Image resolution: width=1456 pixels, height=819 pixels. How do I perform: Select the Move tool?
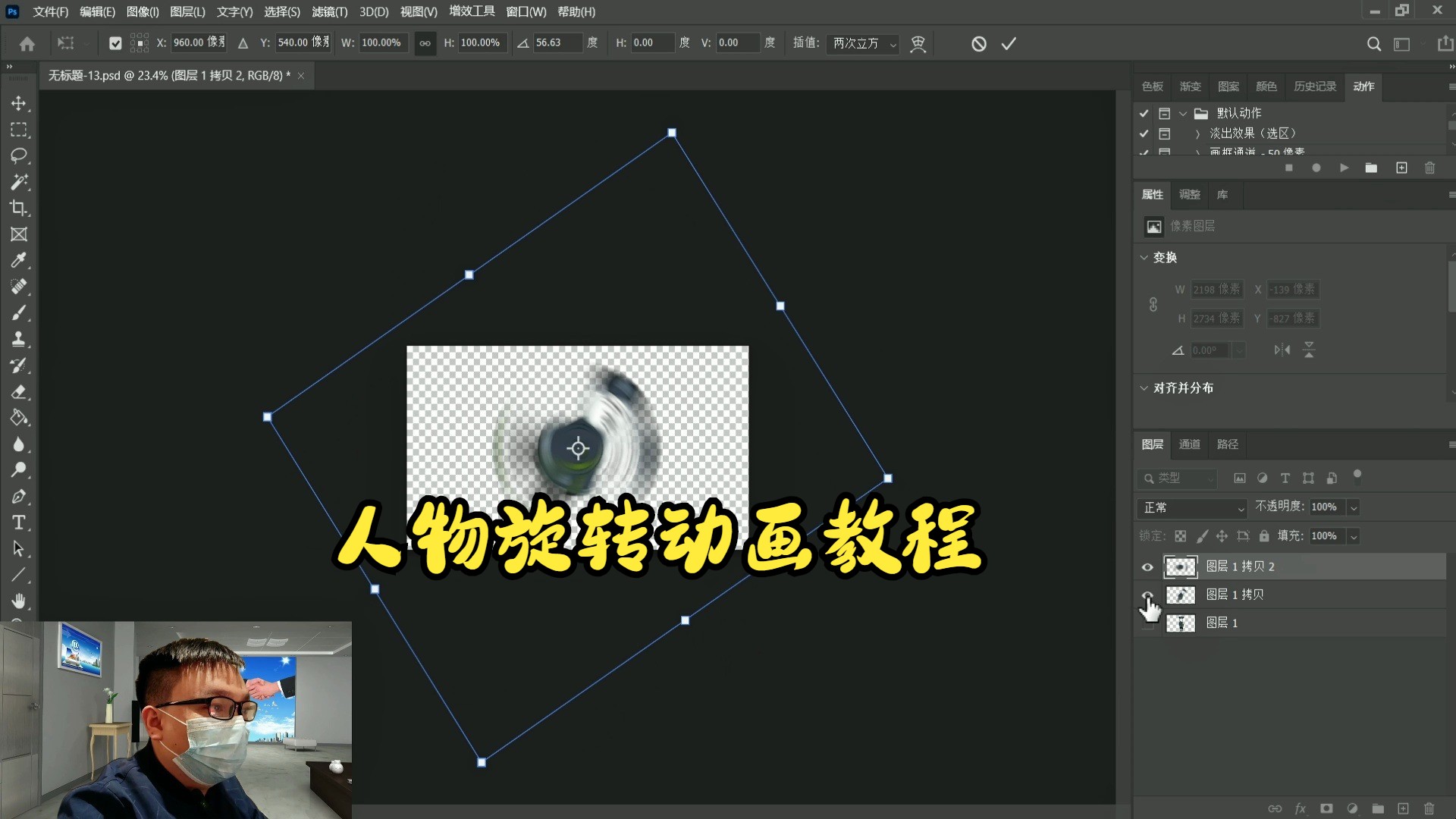19,103
